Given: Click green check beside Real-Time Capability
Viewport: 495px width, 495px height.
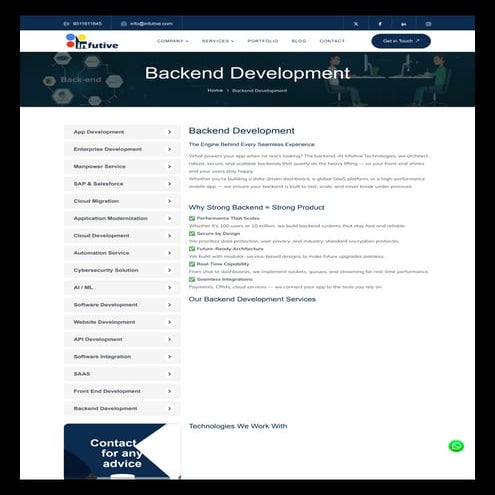Looking at the screenshot, I should 192,264.
